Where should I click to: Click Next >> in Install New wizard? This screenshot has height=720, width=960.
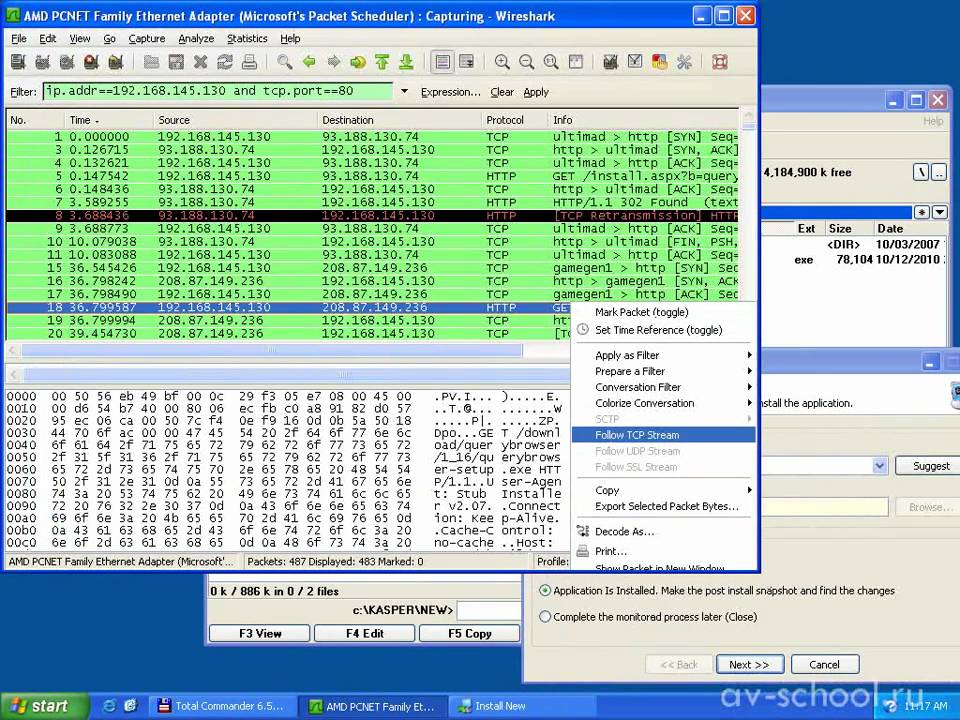pyautogui.click(x=749, y=664)
